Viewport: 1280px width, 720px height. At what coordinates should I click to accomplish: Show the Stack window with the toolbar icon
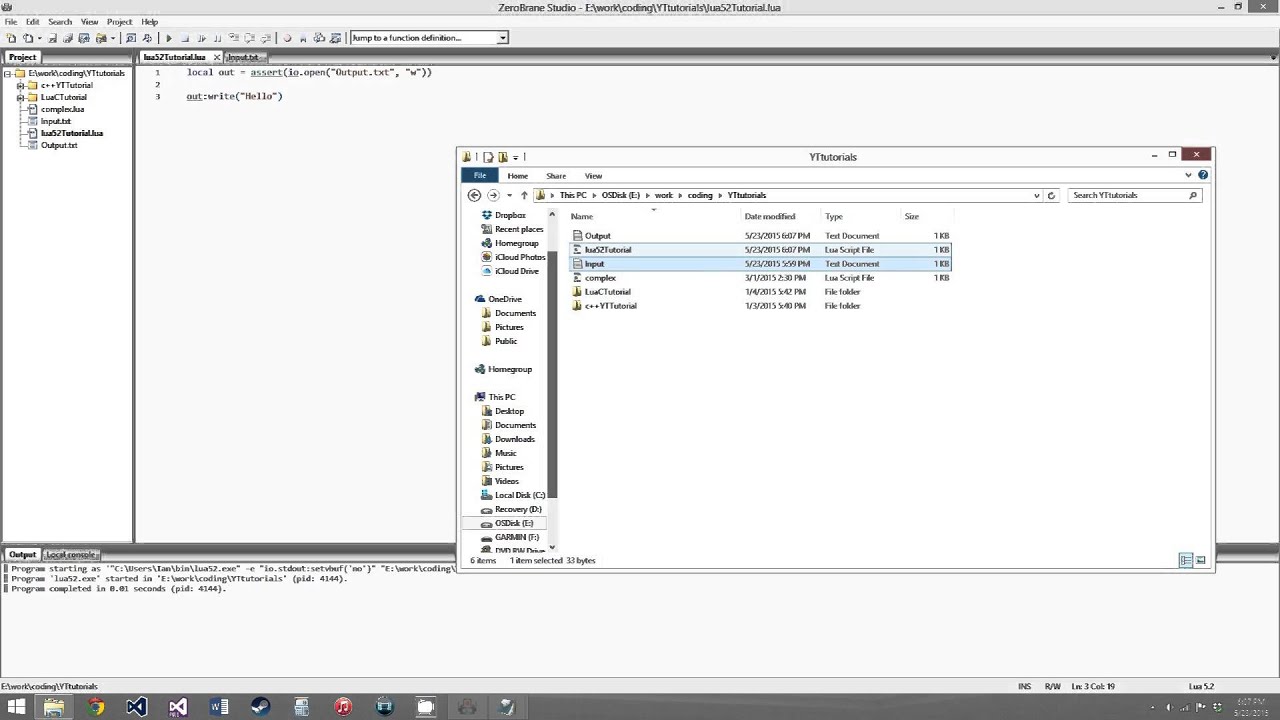319,38
